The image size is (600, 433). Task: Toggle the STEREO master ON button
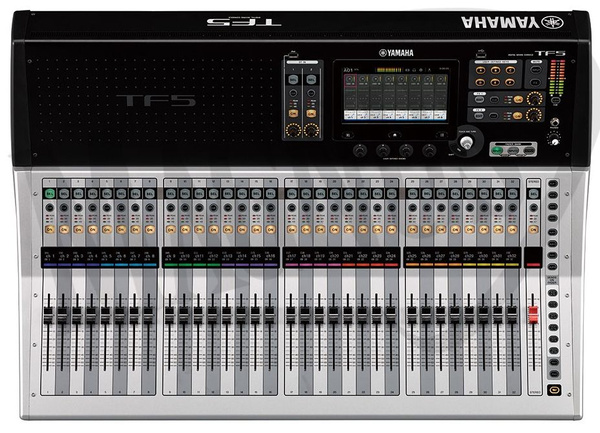pos(533,229)
